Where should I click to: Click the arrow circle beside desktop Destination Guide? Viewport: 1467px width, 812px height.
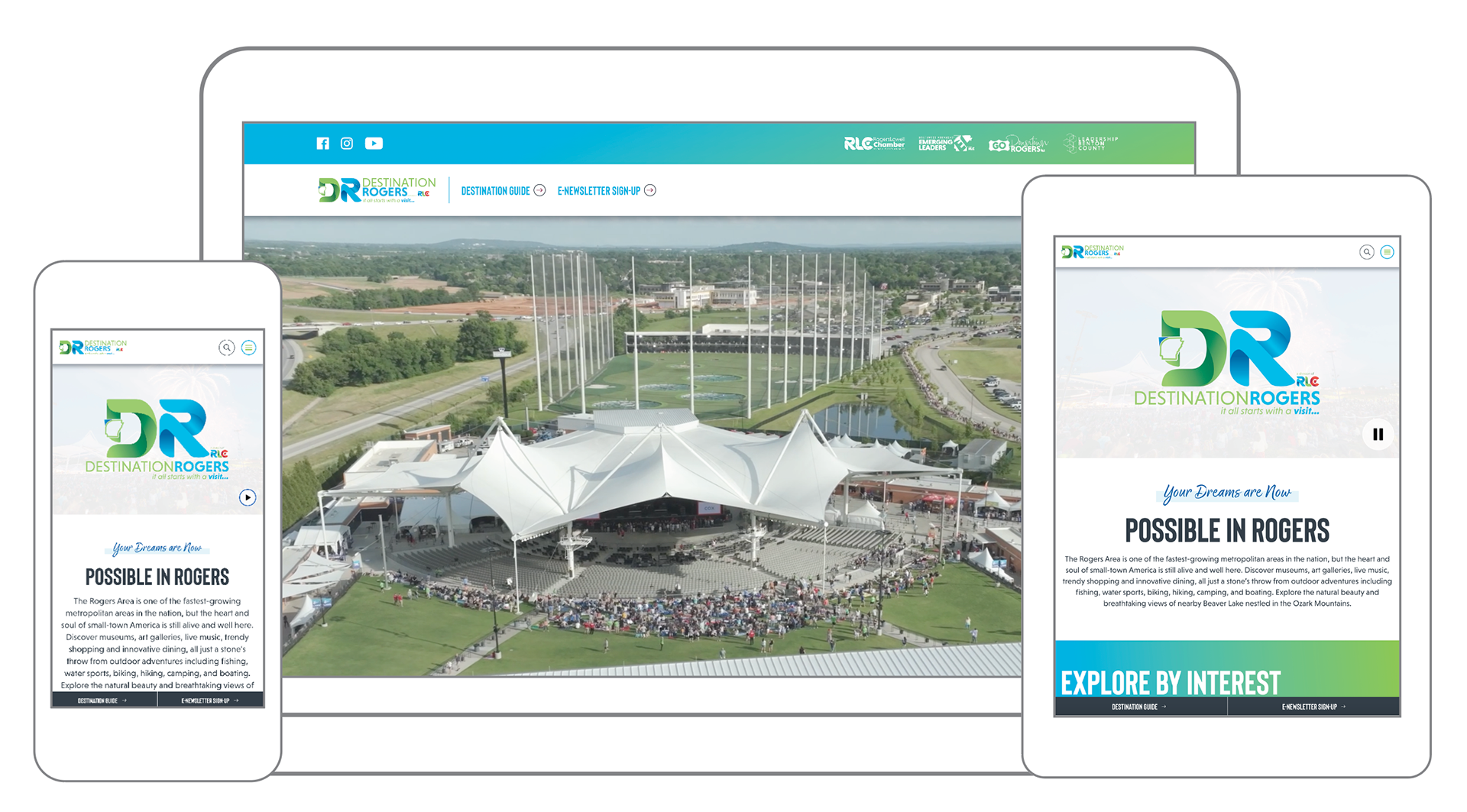pos(539,190)
